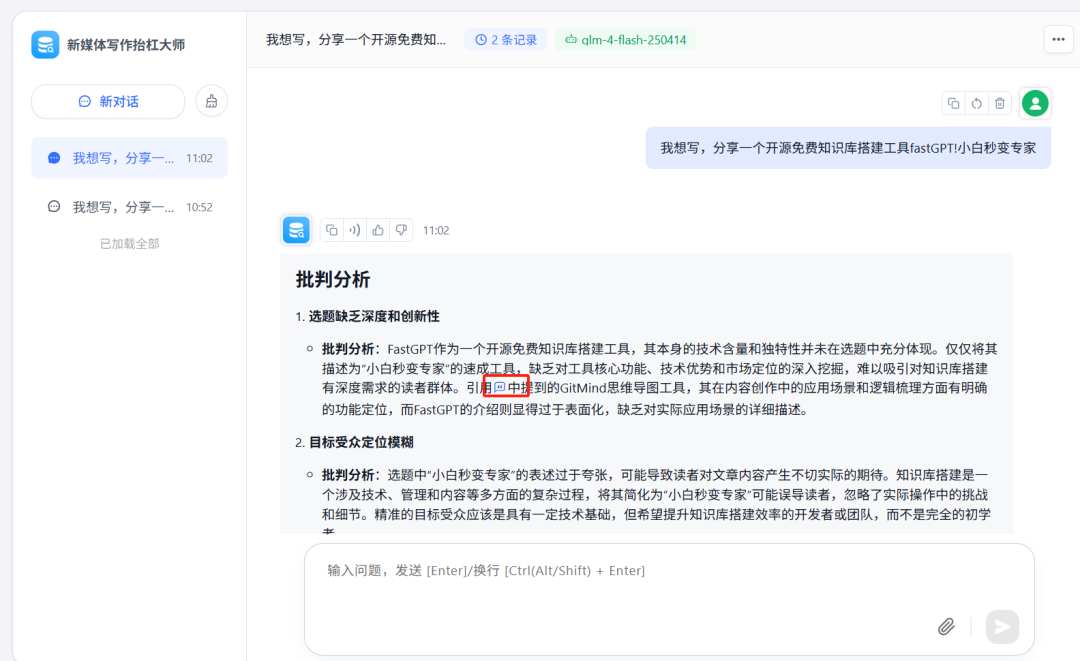Click the glm-4-flash-250414 model tag

click(x=625, y=40)
